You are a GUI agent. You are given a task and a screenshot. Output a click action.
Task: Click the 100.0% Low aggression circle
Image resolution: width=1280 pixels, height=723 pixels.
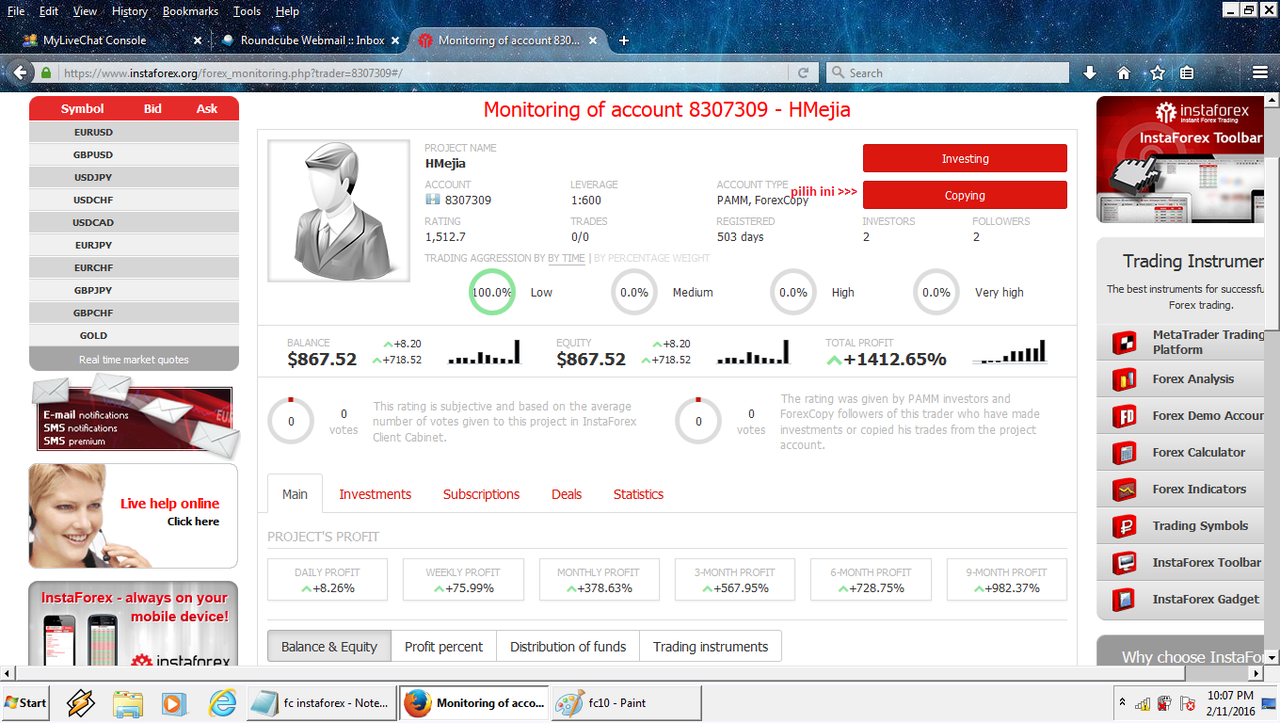pyautogui.click(x=492, y=292)
